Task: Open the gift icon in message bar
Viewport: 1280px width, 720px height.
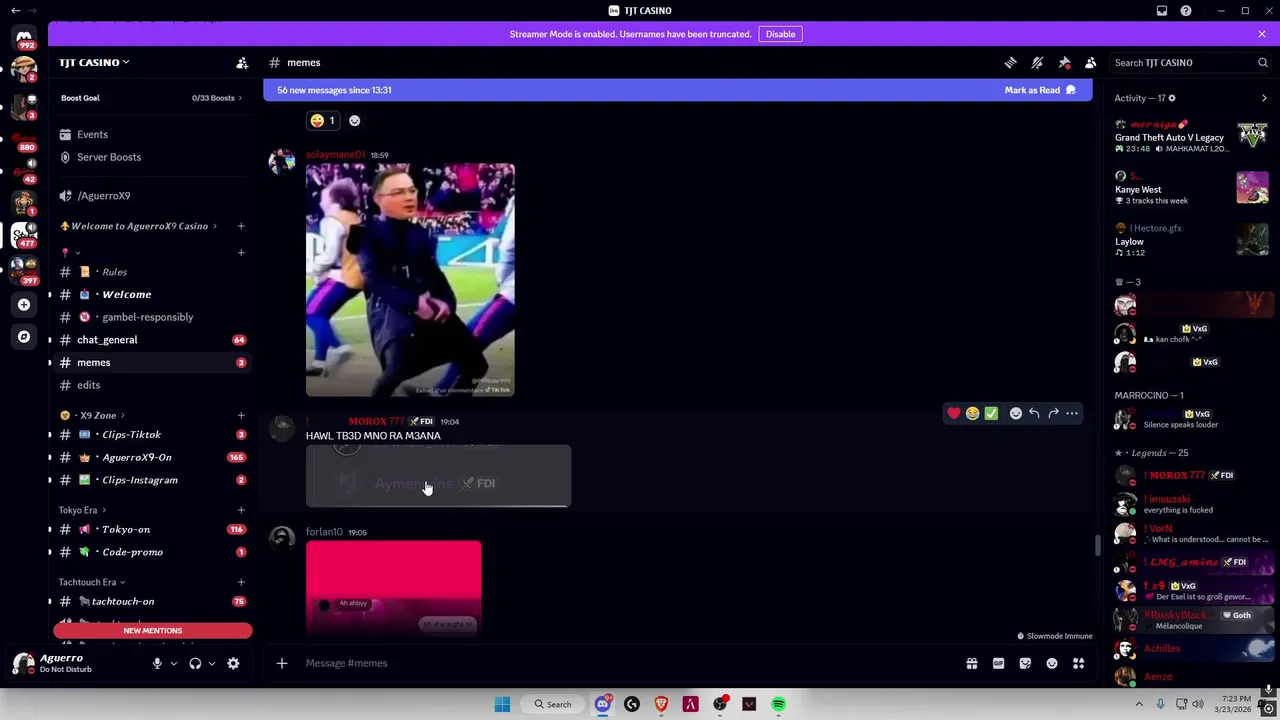Action: tap(971, 663)
